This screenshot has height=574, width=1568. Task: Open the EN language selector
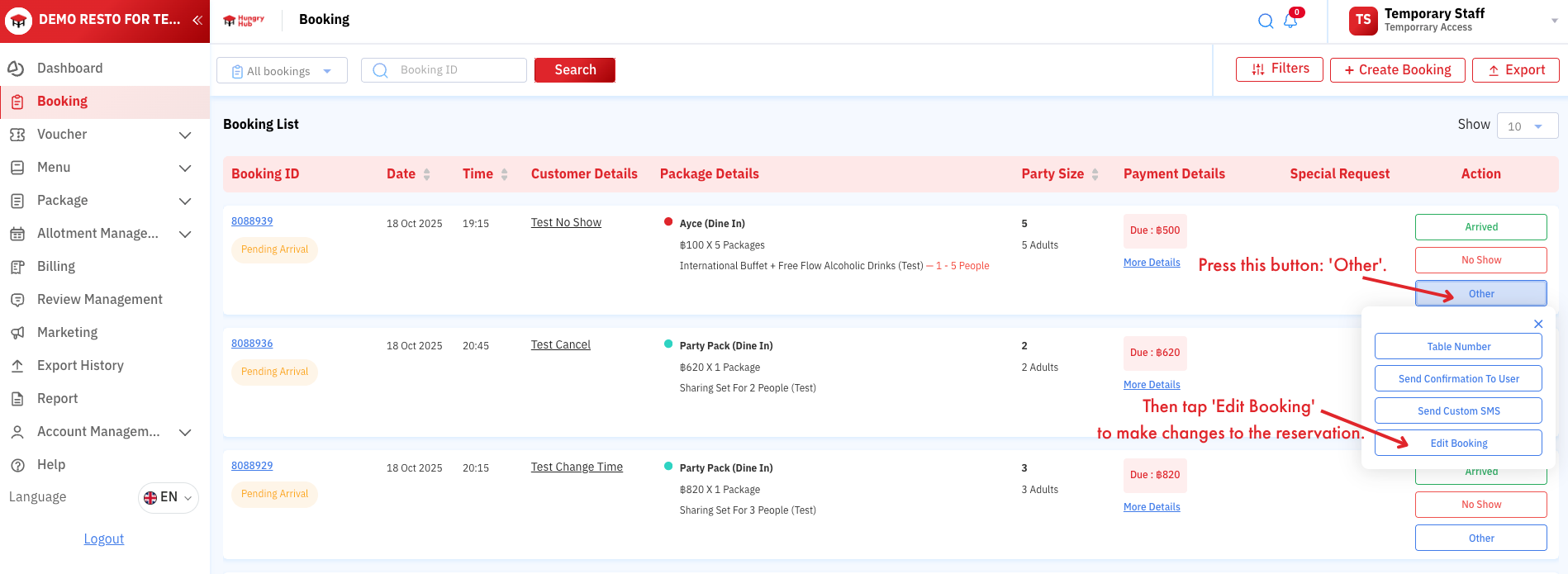click(168, 497)
